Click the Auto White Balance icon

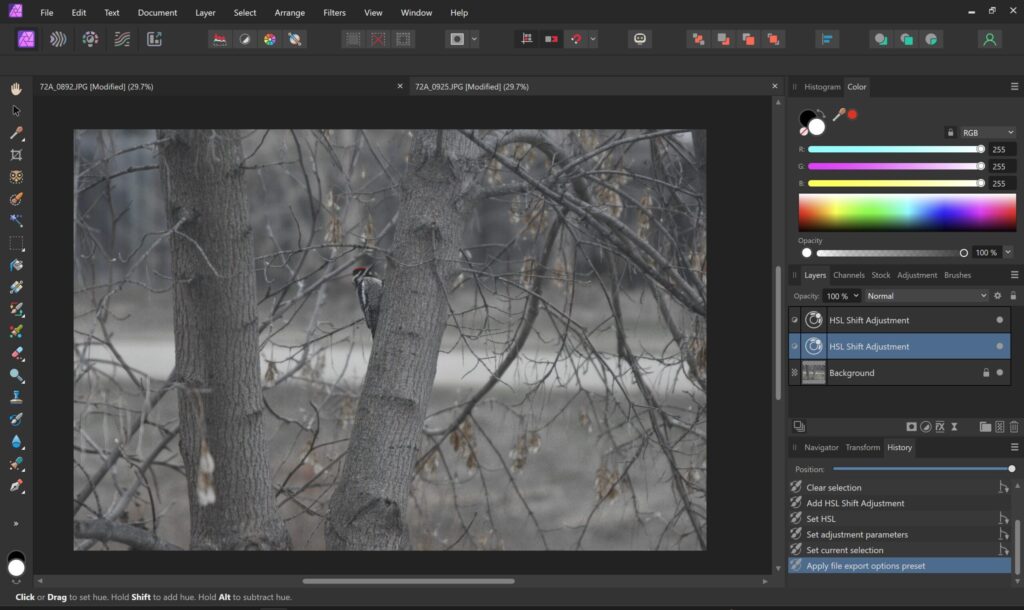295,39
